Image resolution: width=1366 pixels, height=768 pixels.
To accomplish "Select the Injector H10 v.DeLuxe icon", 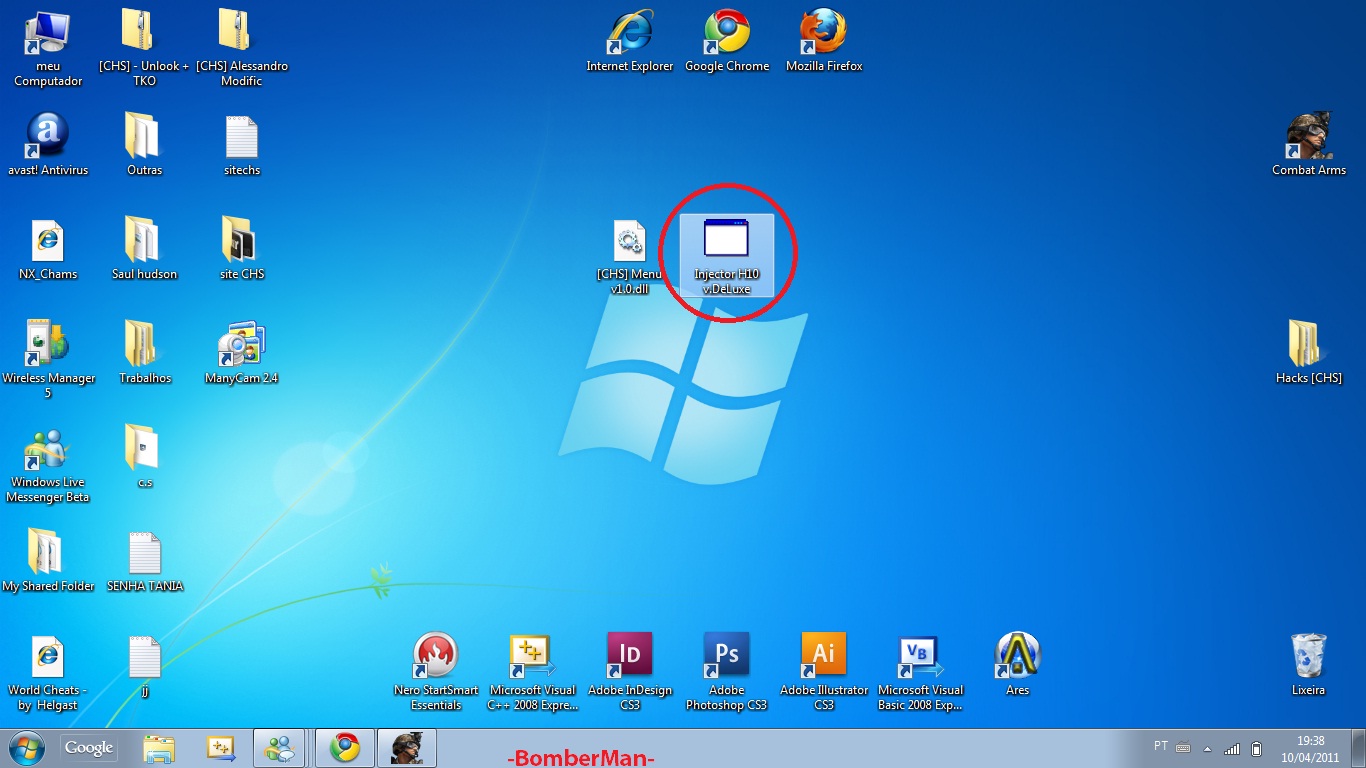I will 727,256.
